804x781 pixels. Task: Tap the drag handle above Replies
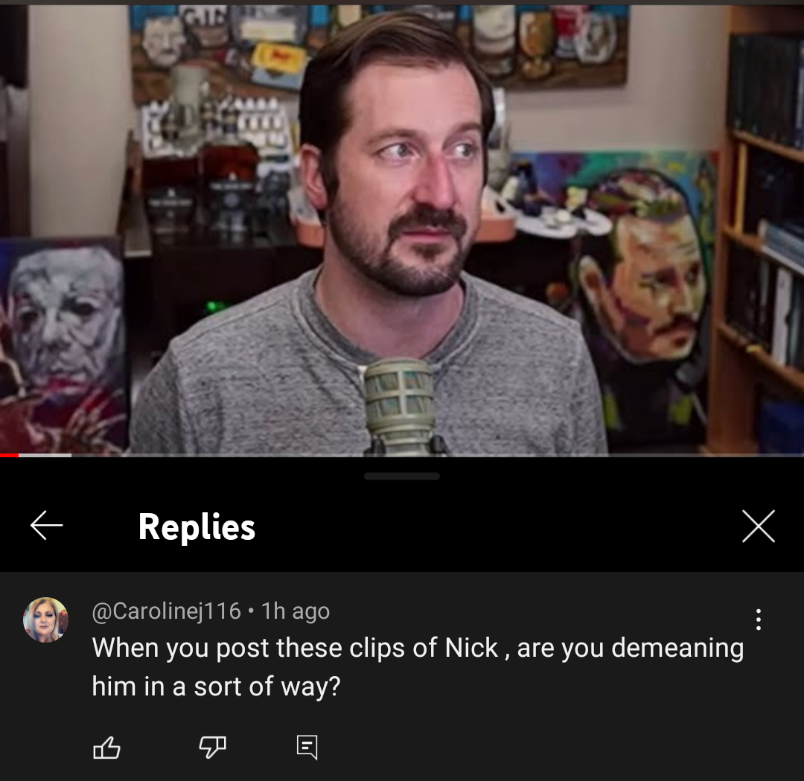(x=401, y=476)
